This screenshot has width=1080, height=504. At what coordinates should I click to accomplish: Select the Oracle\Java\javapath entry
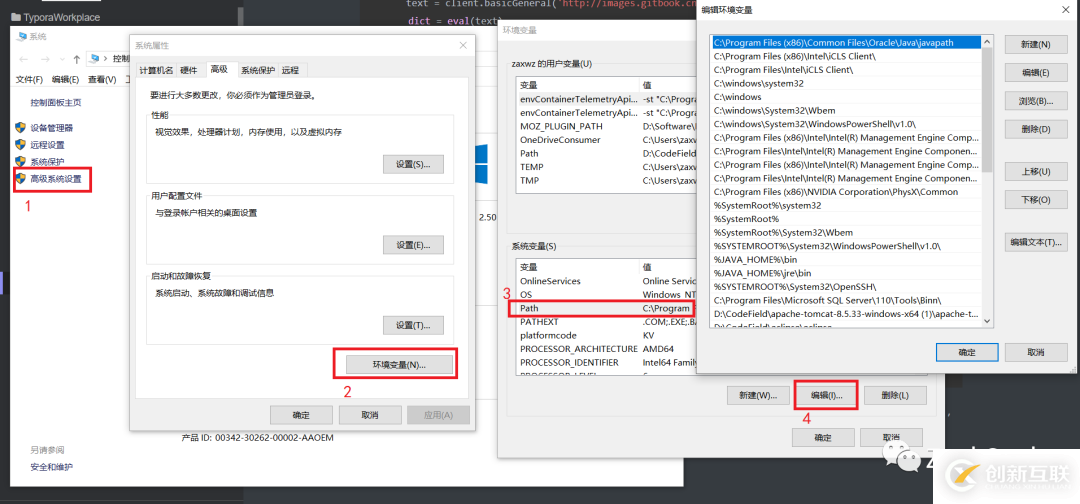846,43
